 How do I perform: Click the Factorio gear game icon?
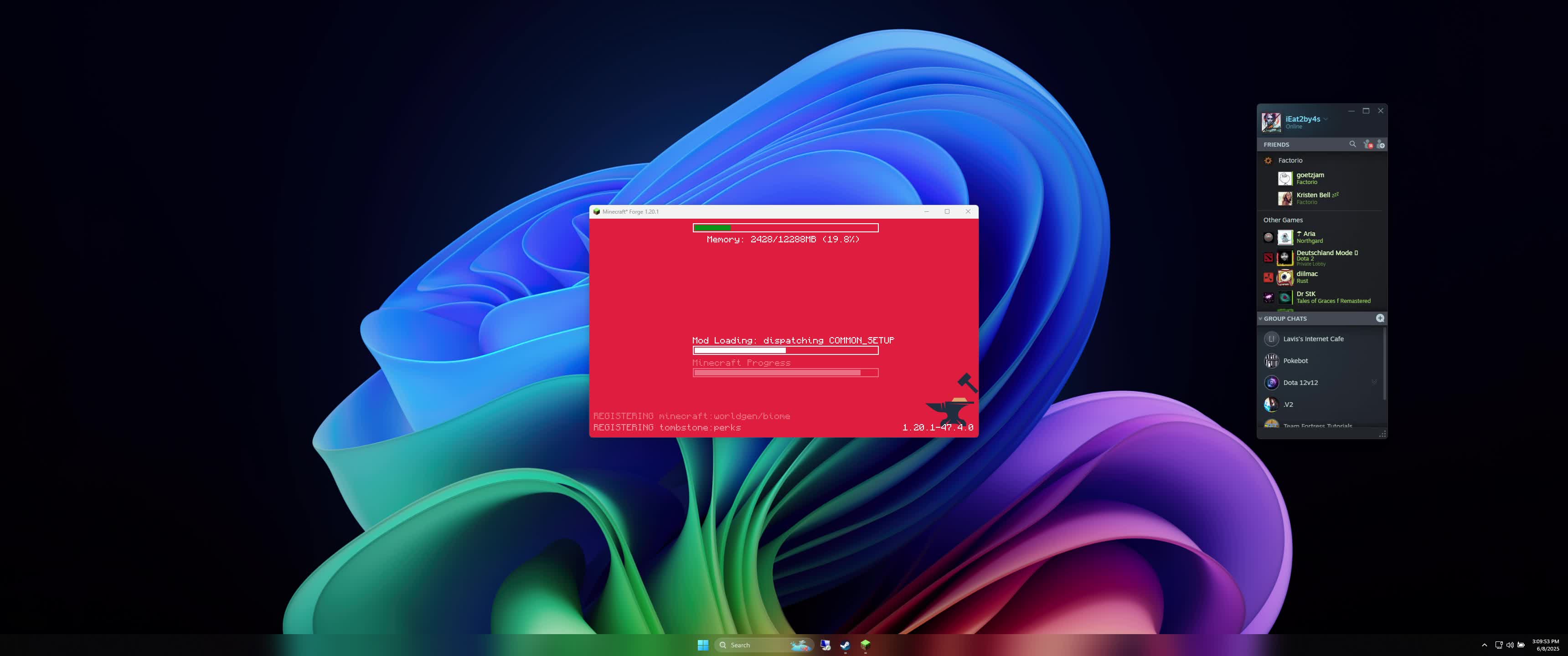tap(1269, 161)
